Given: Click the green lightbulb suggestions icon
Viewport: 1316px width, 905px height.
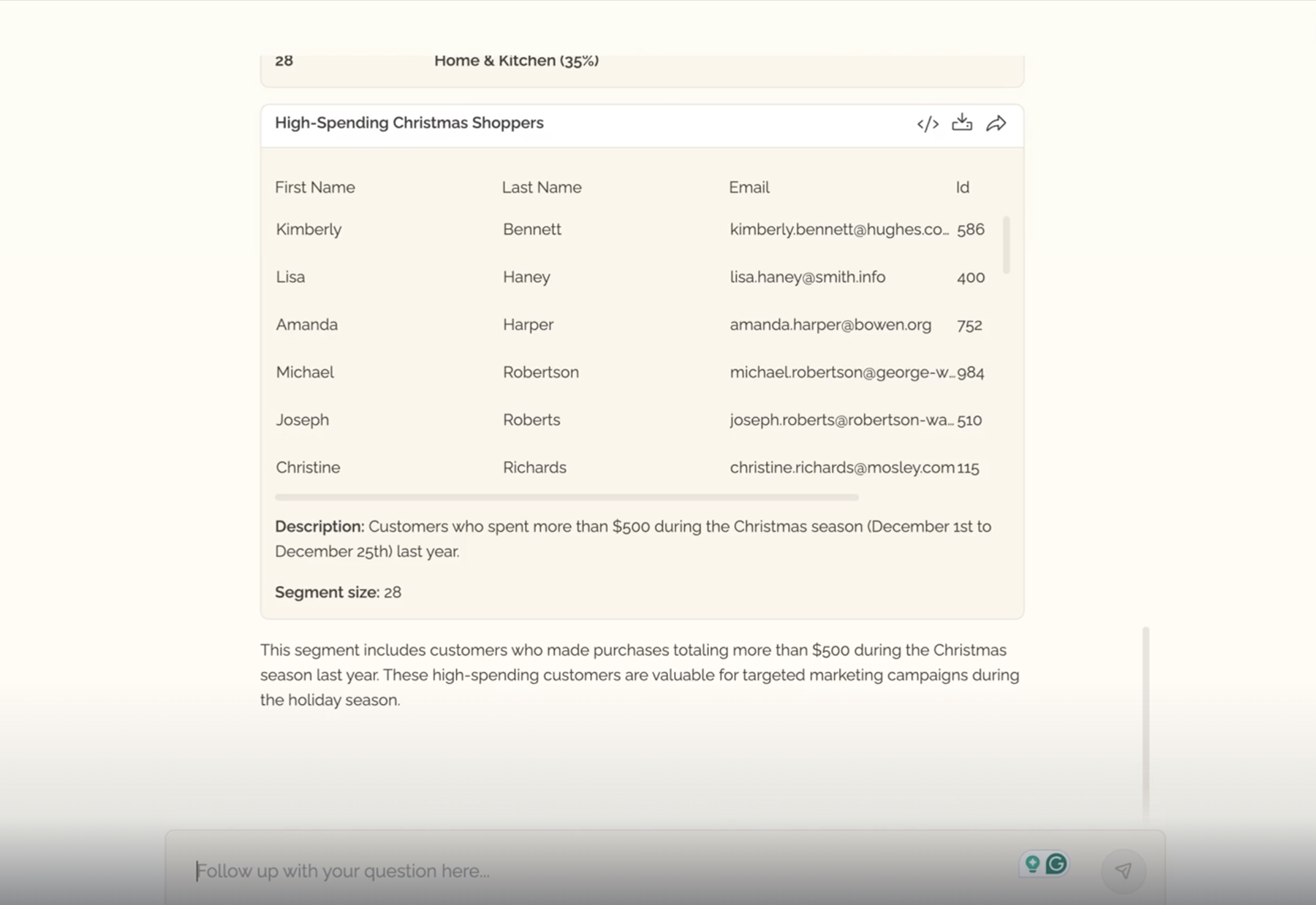Looking at the screenshot, I should [x=1032, y=864].
